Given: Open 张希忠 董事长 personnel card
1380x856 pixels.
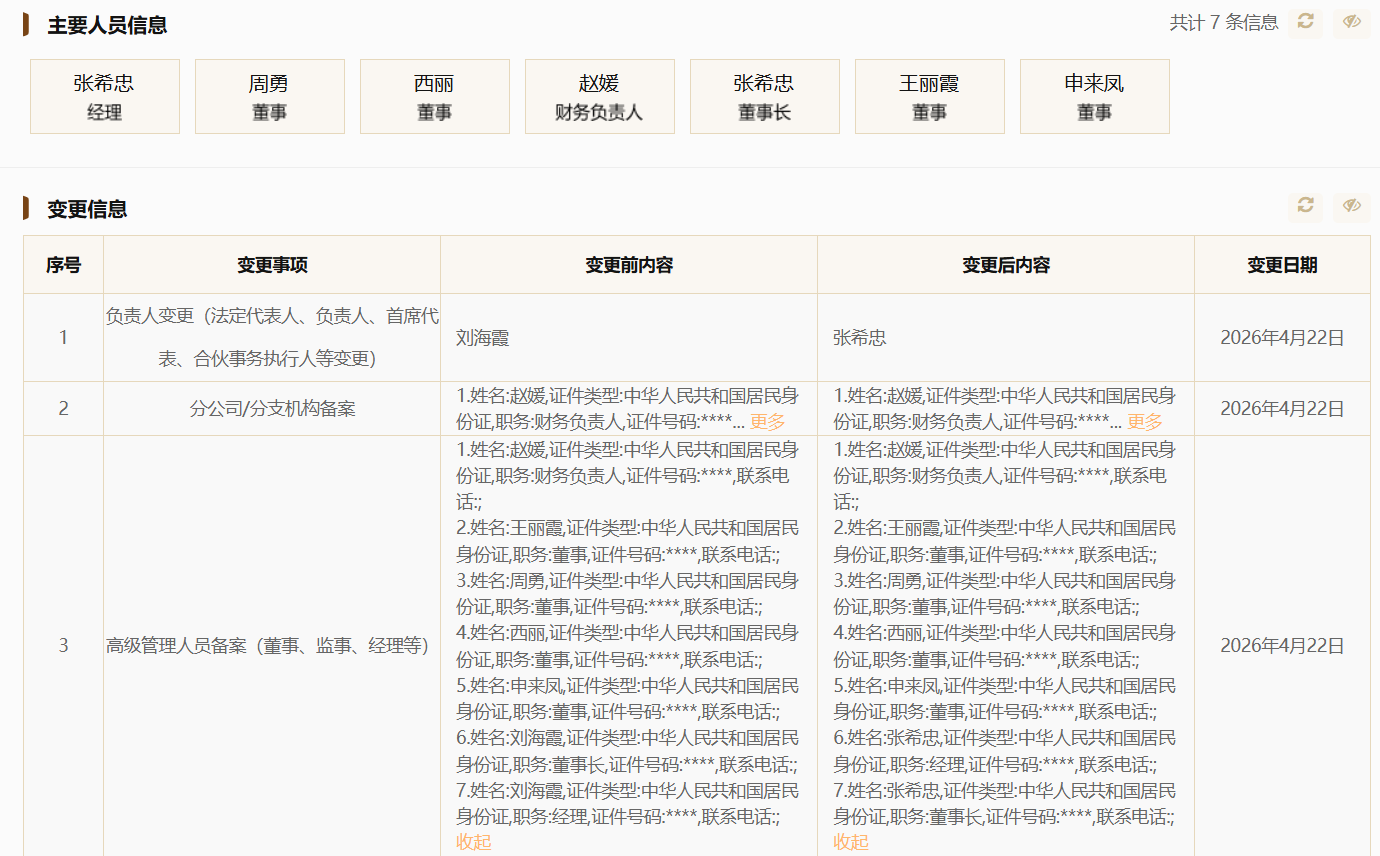Looking at the screenshot, I should click(x=765, y=96).
